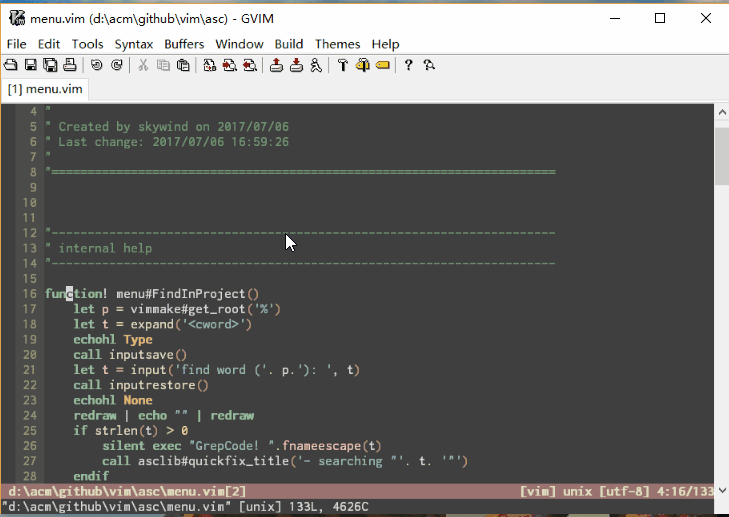Viewport: 729px width, 517px height.
Task: Click the GVIM application icon in title bar
Action: (x=17, y=19)
